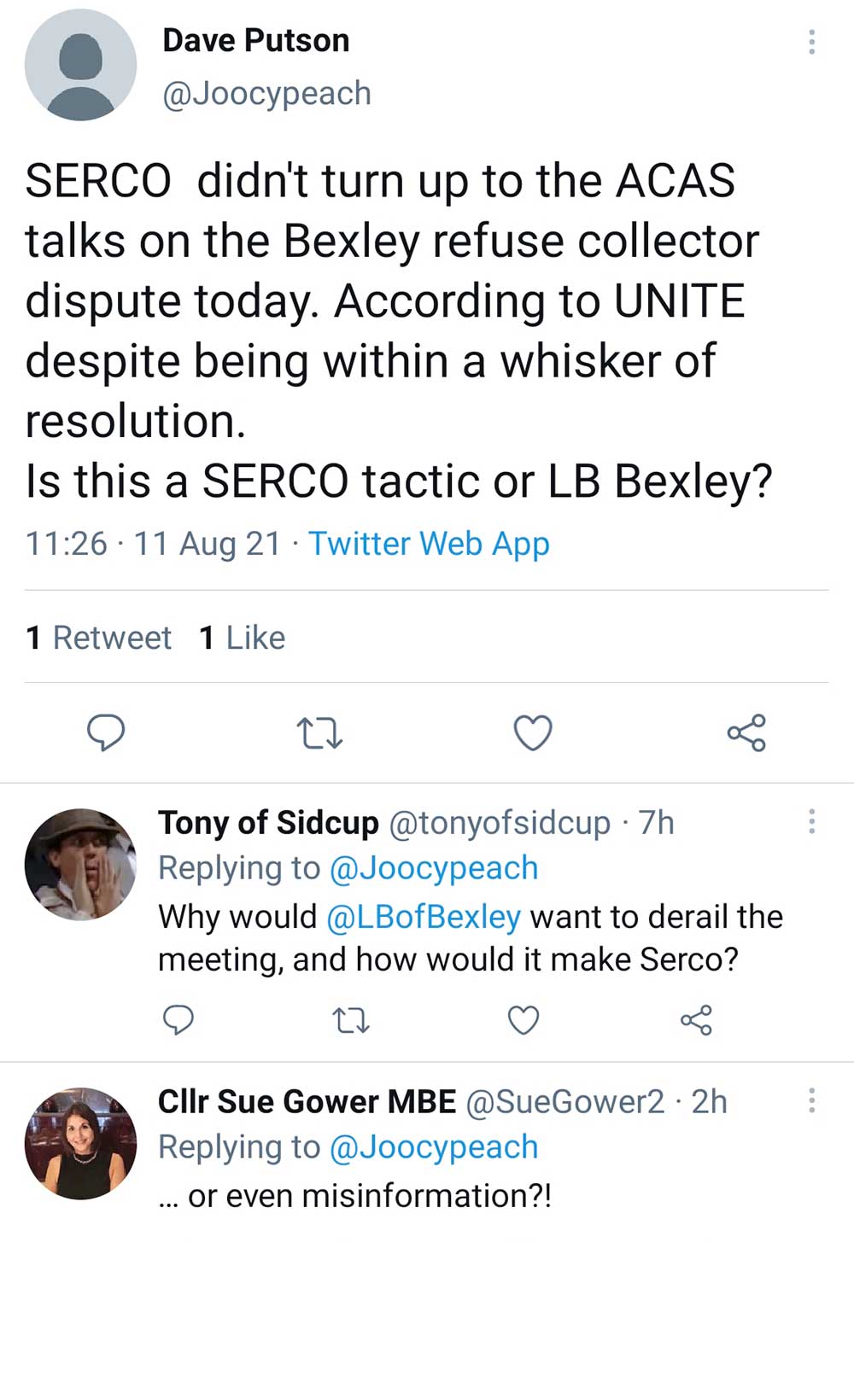Open Dave Putson's default profile avatar

80,66
